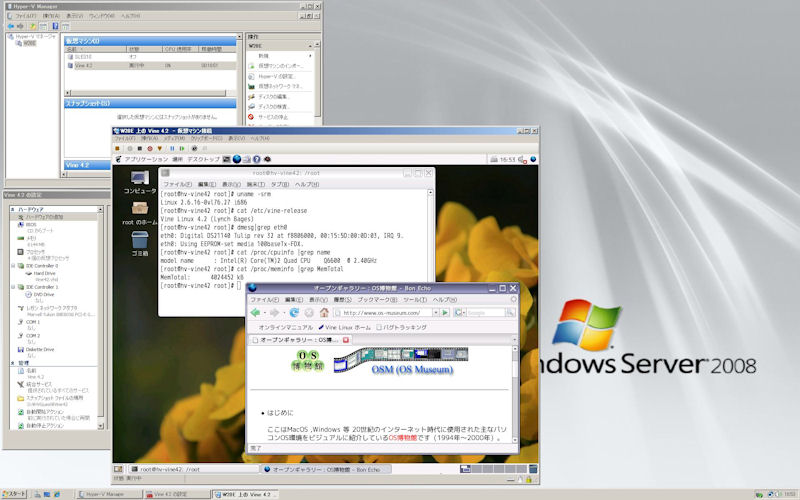Viewport: 800px width, 500px height.
Task: Click the snapshot camera icon in VM toolbar
Action: pos(194,148)
